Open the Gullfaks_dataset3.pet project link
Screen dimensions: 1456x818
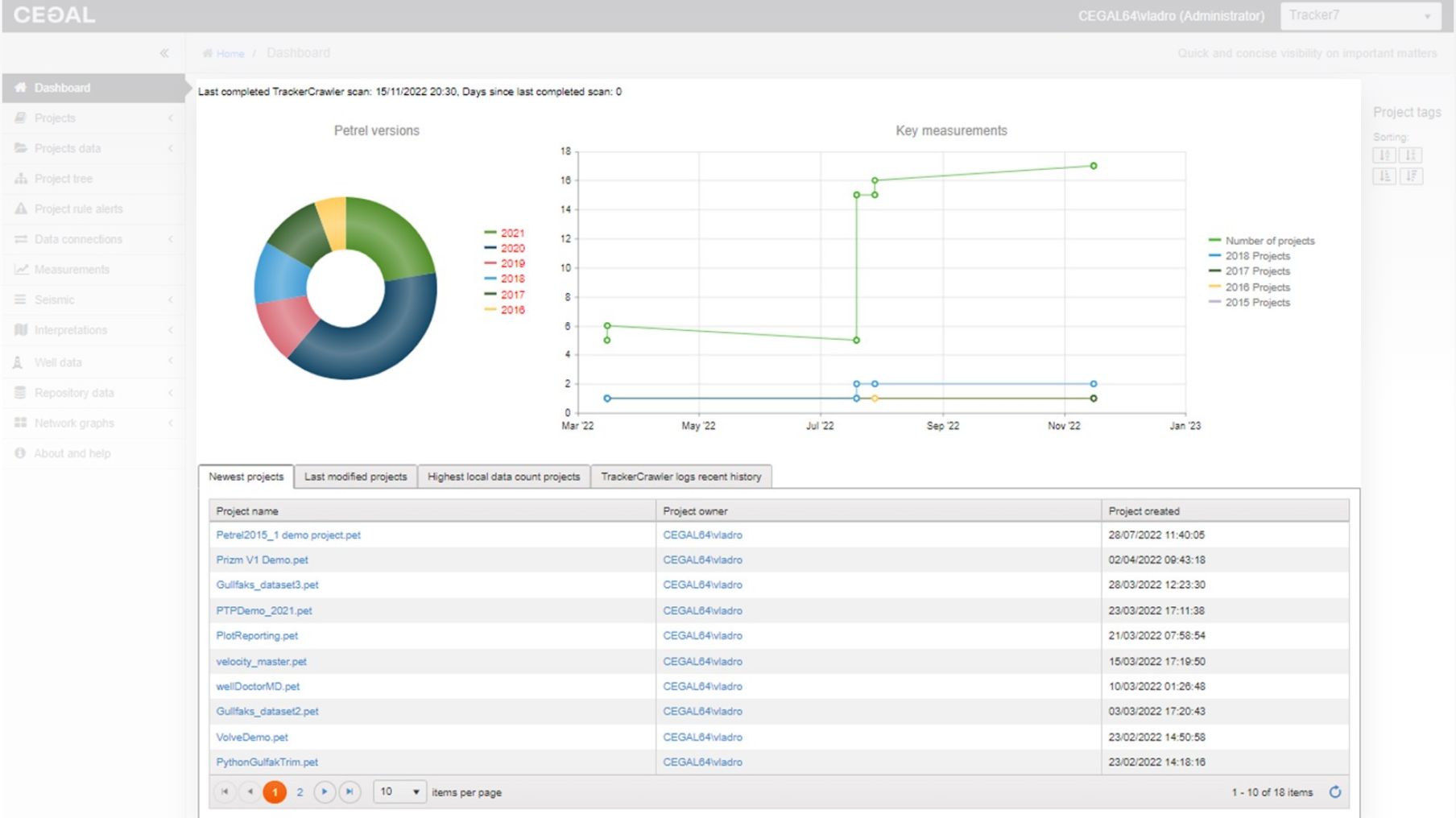[x=267, y=585]
